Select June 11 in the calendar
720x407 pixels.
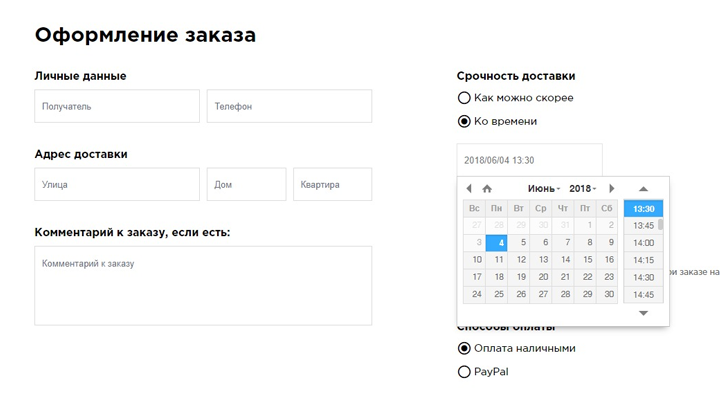point(496,260)
